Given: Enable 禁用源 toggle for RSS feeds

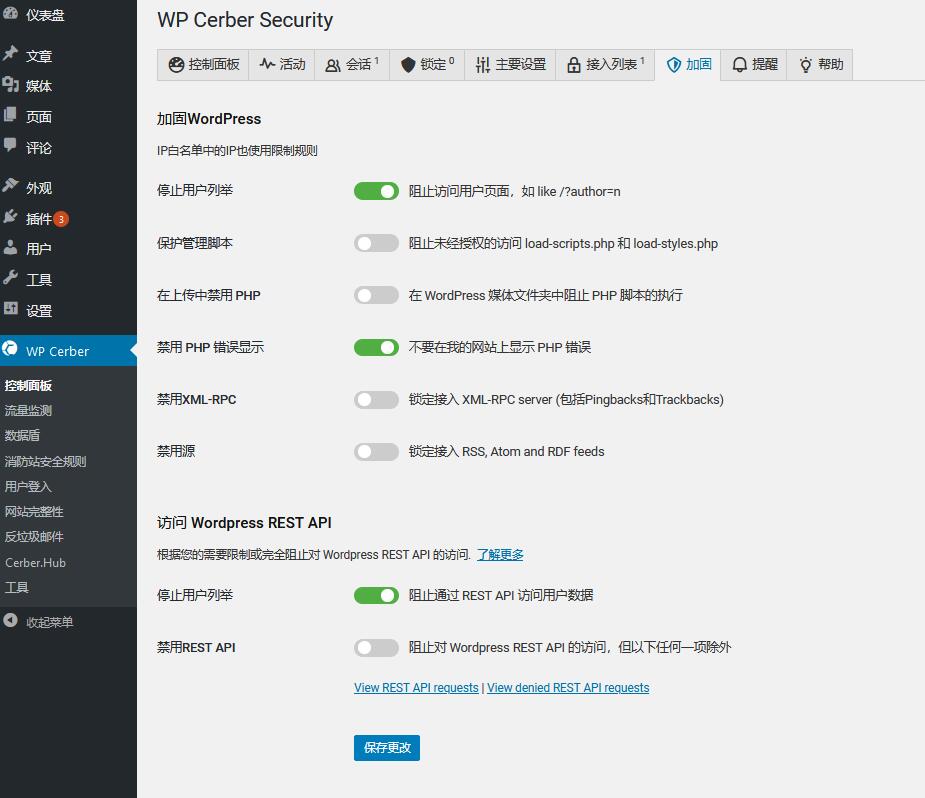Looking at the screenshot, I should [x=376, y=451].
